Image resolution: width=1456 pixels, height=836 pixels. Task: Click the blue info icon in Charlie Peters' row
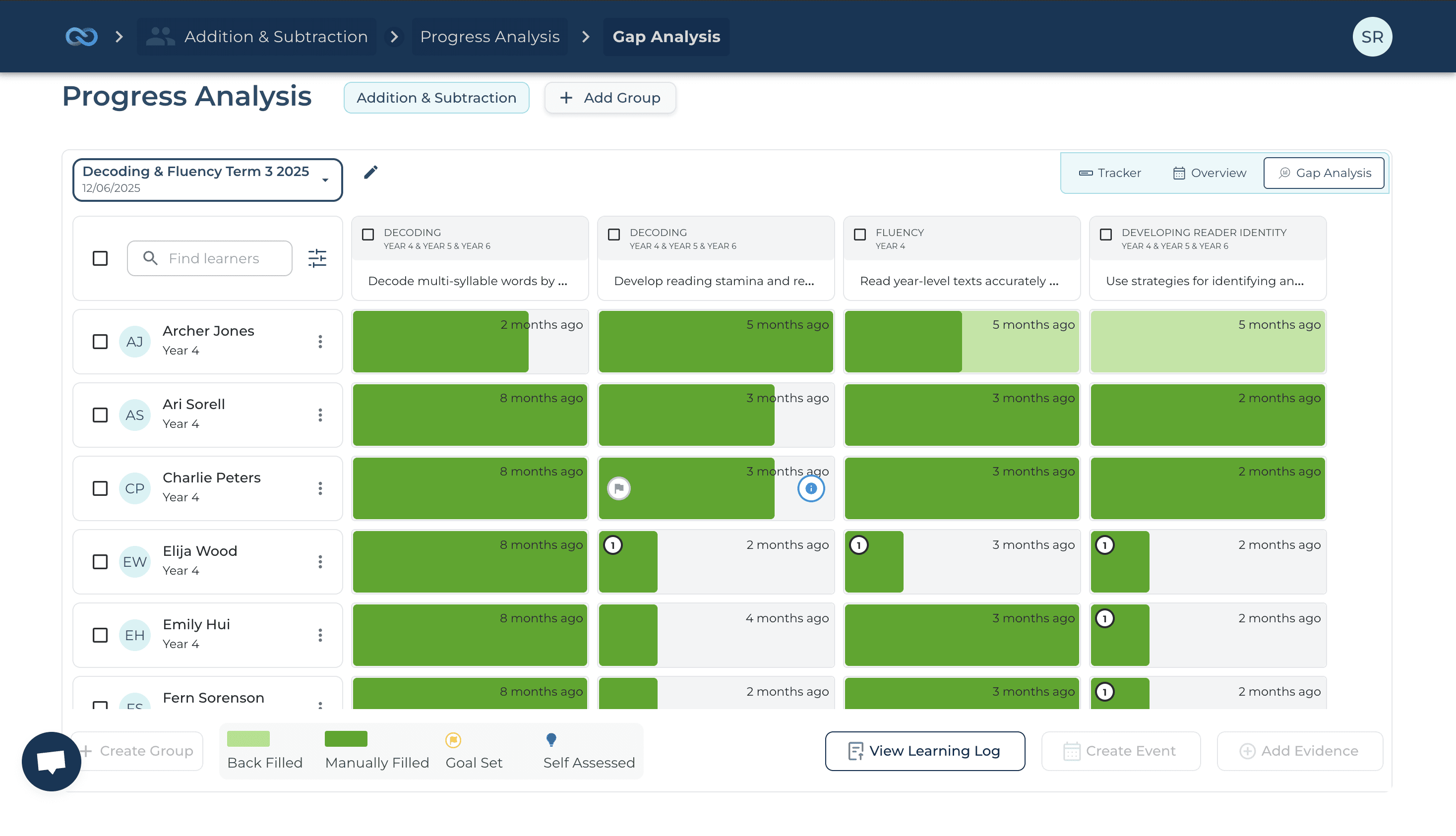click(x=811, y=488)
